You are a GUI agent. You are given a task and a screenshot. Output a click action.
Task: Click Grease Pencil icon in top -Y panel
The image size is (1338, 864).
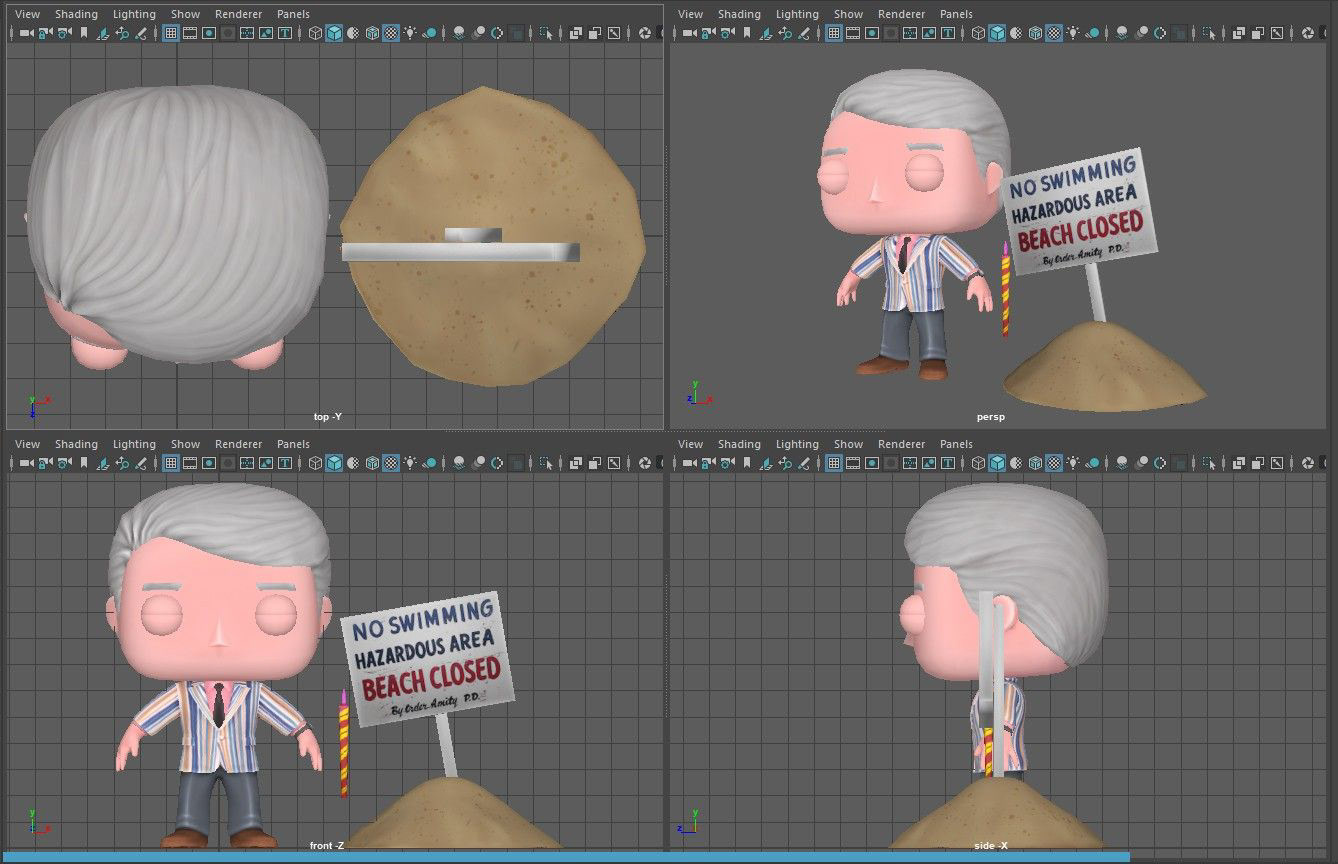[141, 33]
